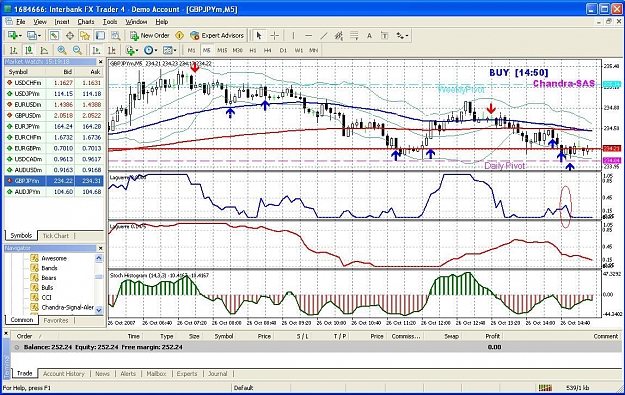
Task: Toggle chart shift from right border
Action: coord(112,50)
